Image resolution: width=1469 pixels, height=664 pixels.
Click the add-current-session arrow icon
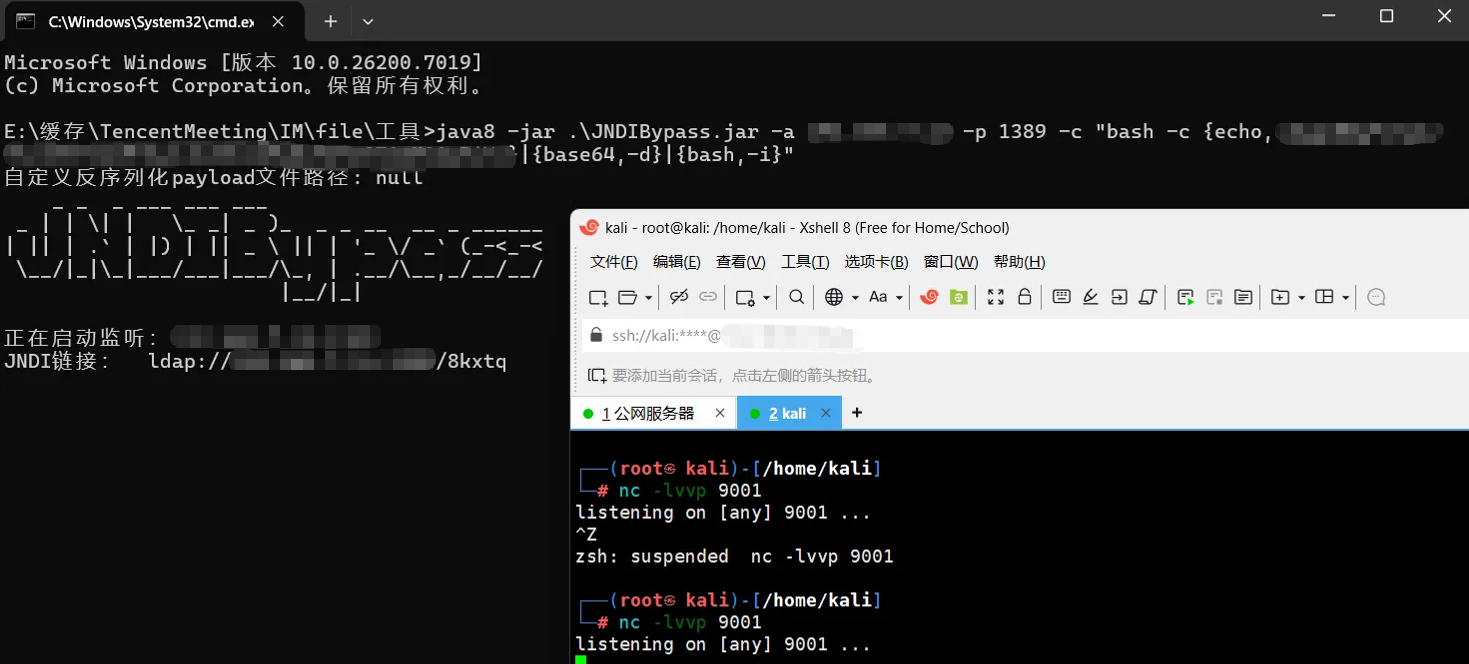597,376
